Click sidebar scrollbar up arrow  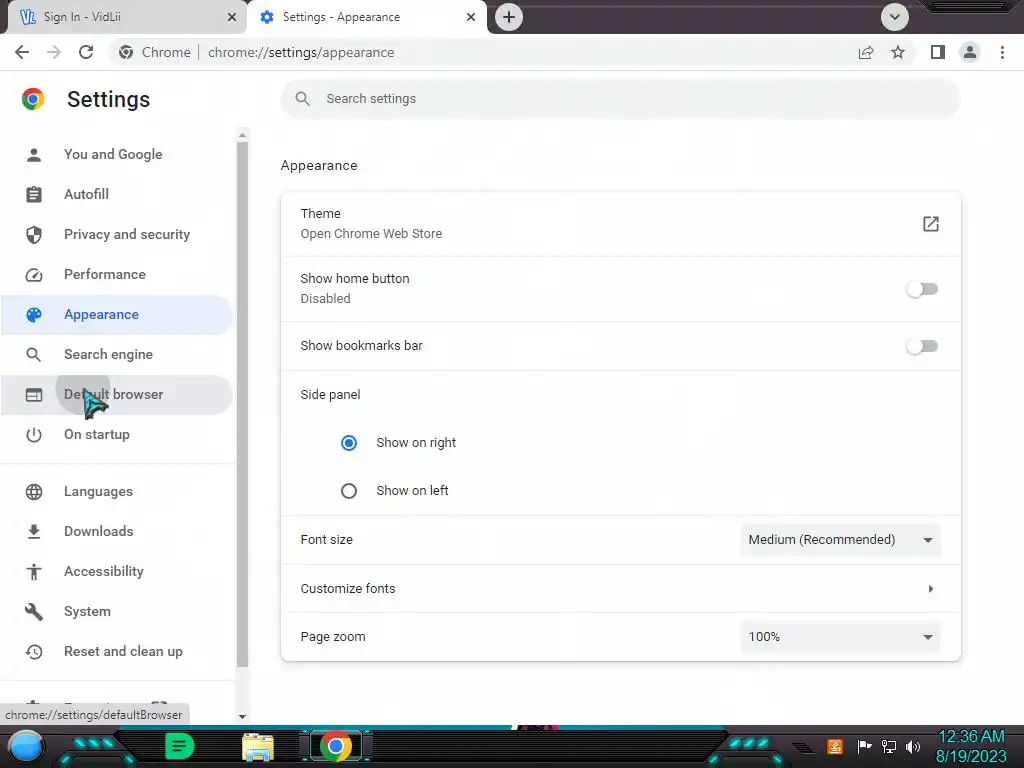pos(242,135)
